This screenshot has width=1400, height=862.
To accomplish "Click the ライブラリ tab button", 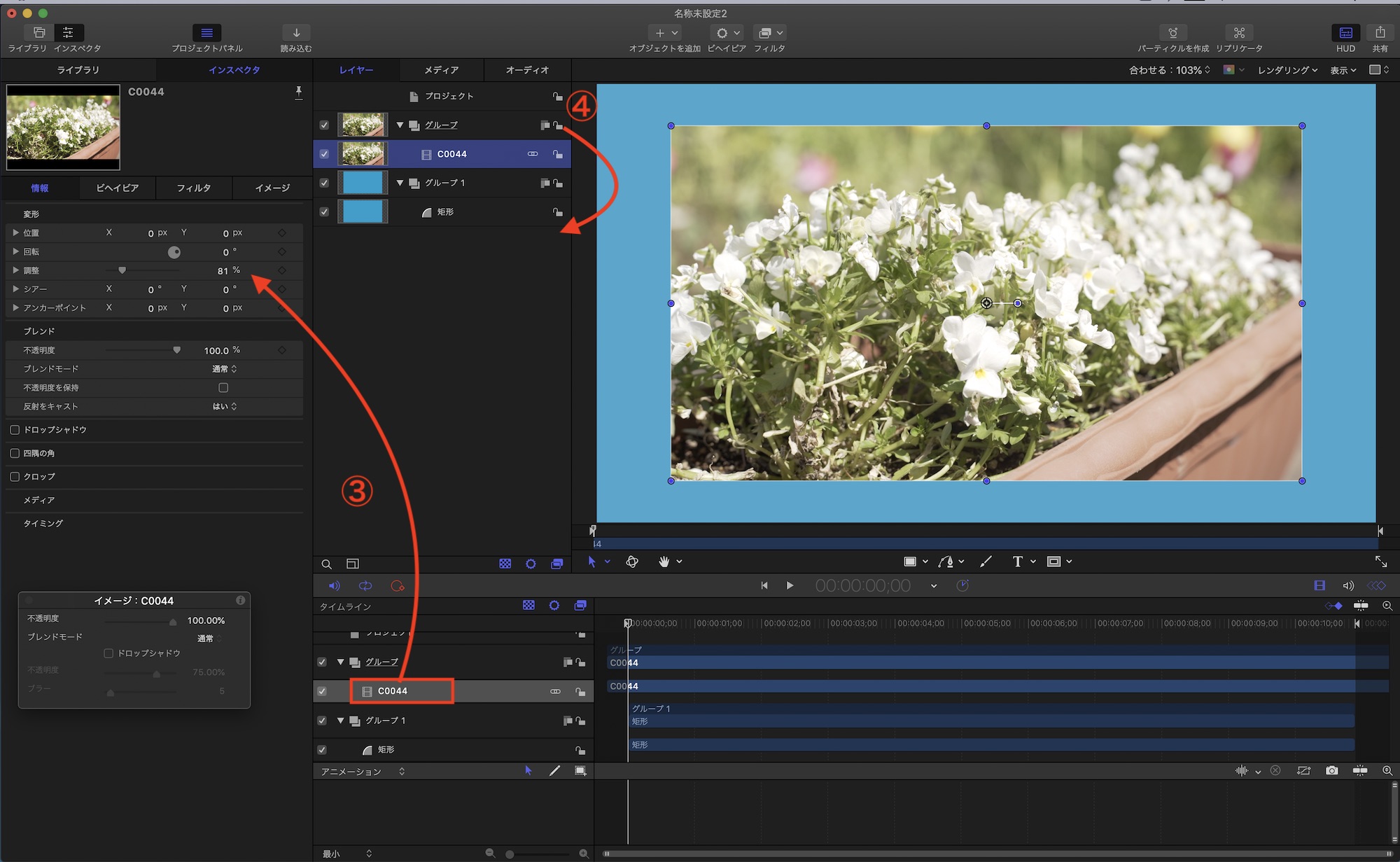I will tap(78, 70).
